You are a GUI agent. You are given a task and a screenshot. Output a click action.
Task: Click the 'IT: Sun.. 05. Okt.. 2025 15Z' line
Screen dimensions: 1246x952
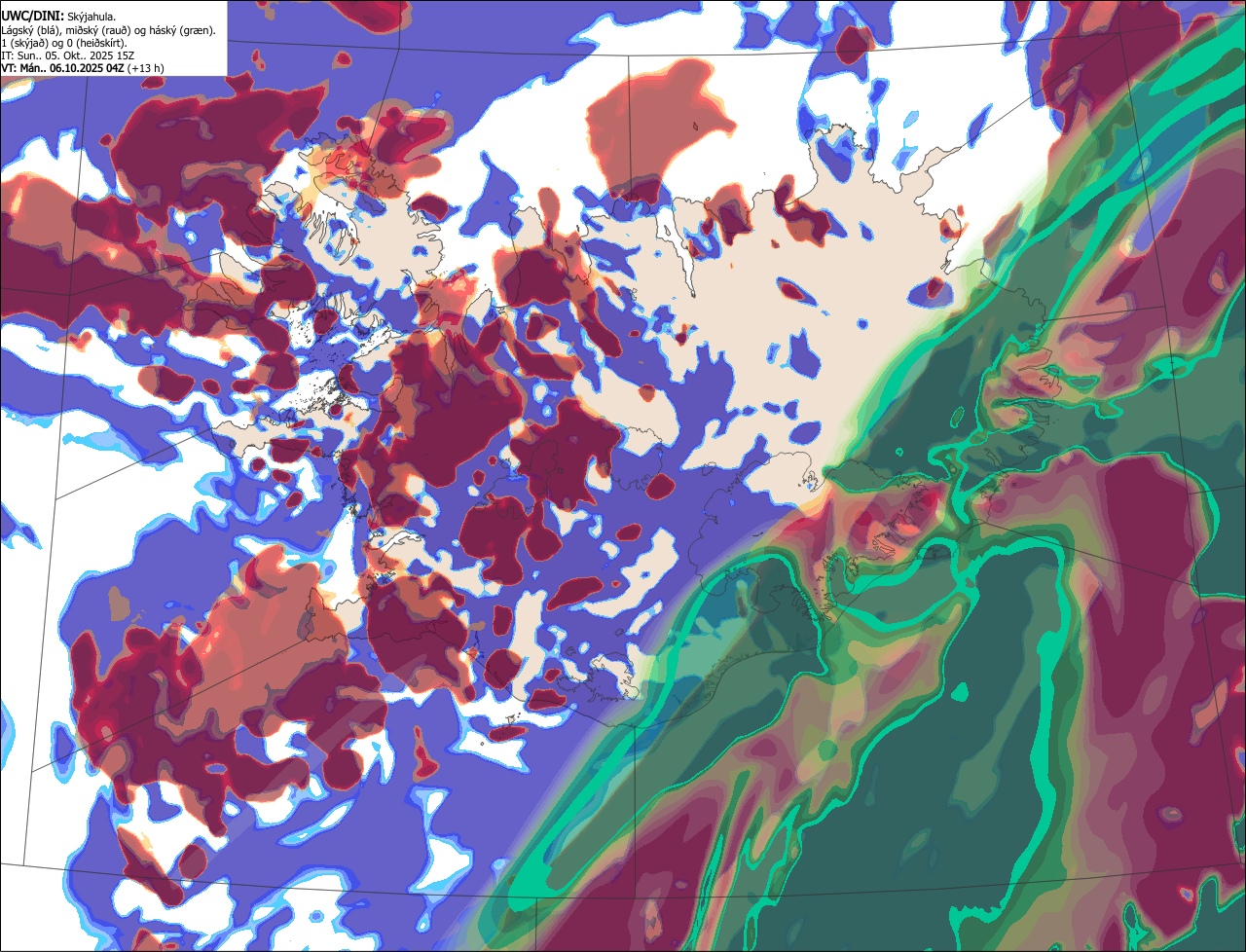tap(67, 55)
